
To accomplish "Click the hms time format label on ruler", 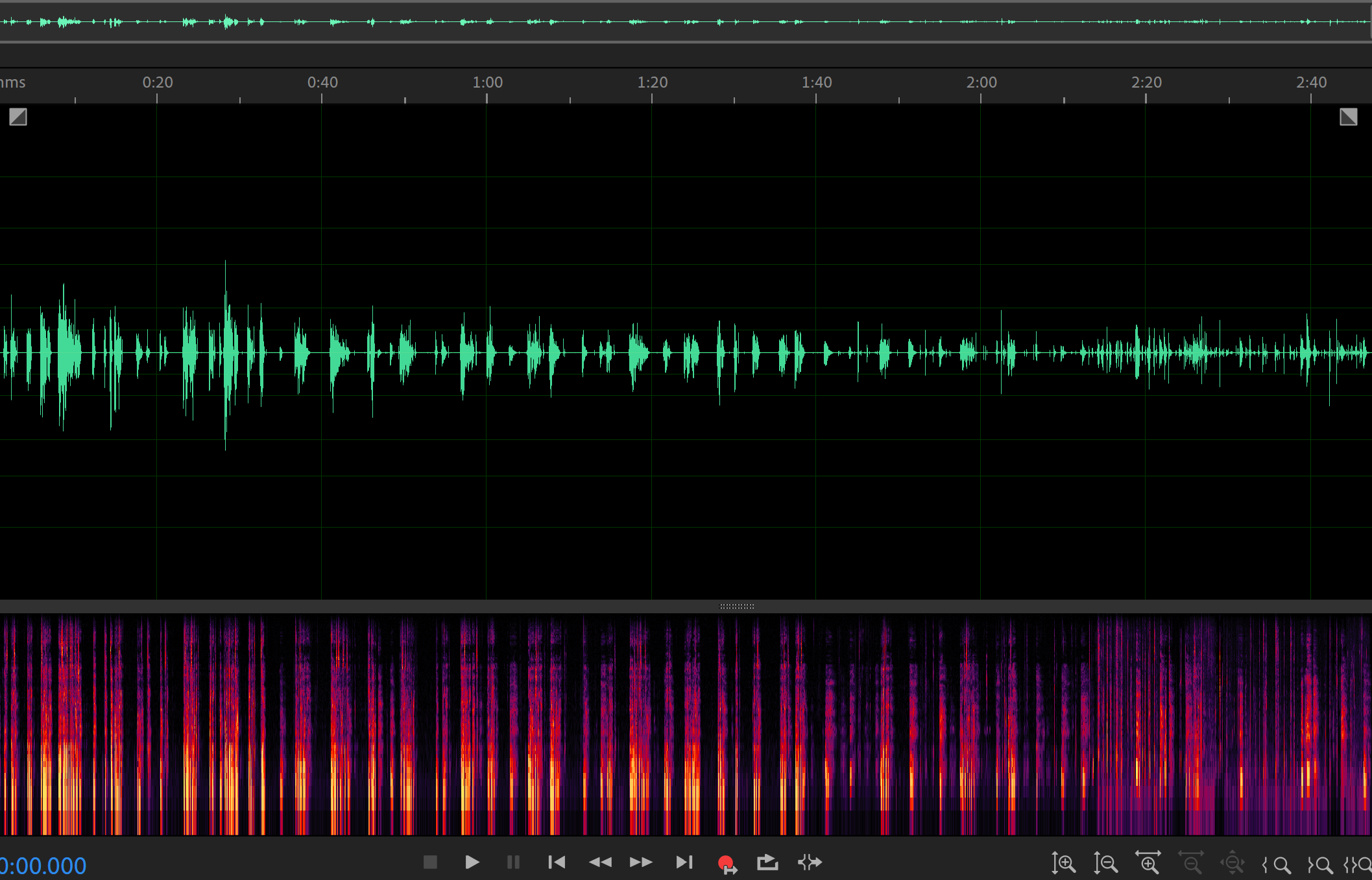I will (x=12, y=82).
